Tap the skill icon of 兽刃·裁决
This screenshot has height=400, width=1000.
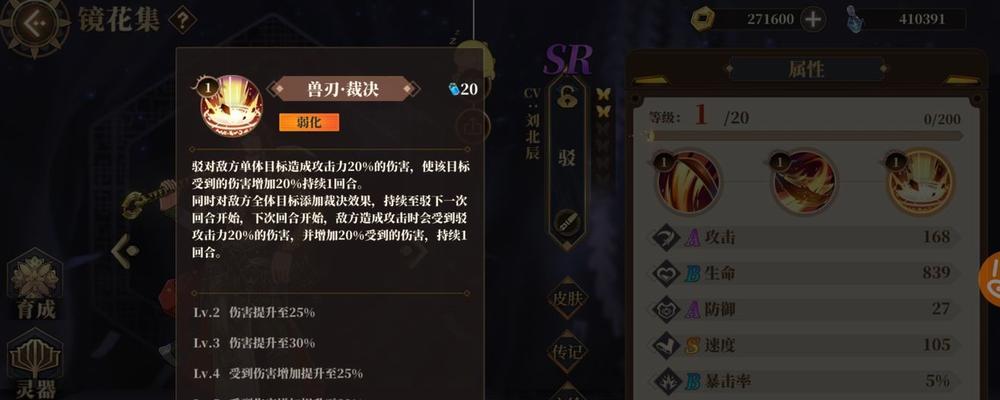coord(232,106)
